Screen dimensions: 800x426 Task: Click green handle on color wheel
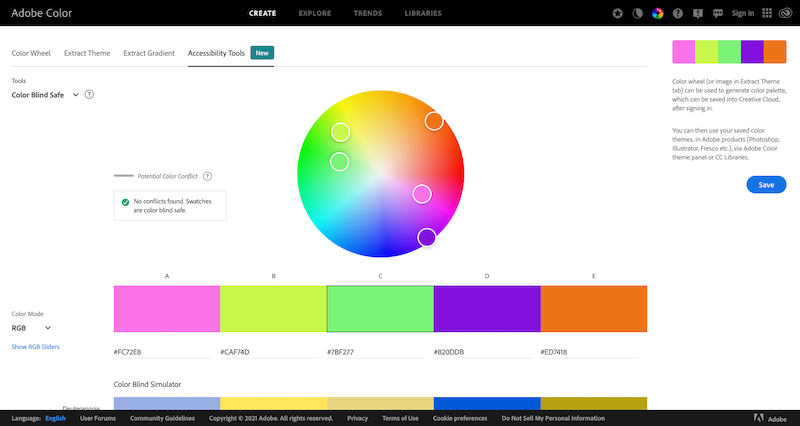(339, 162)
